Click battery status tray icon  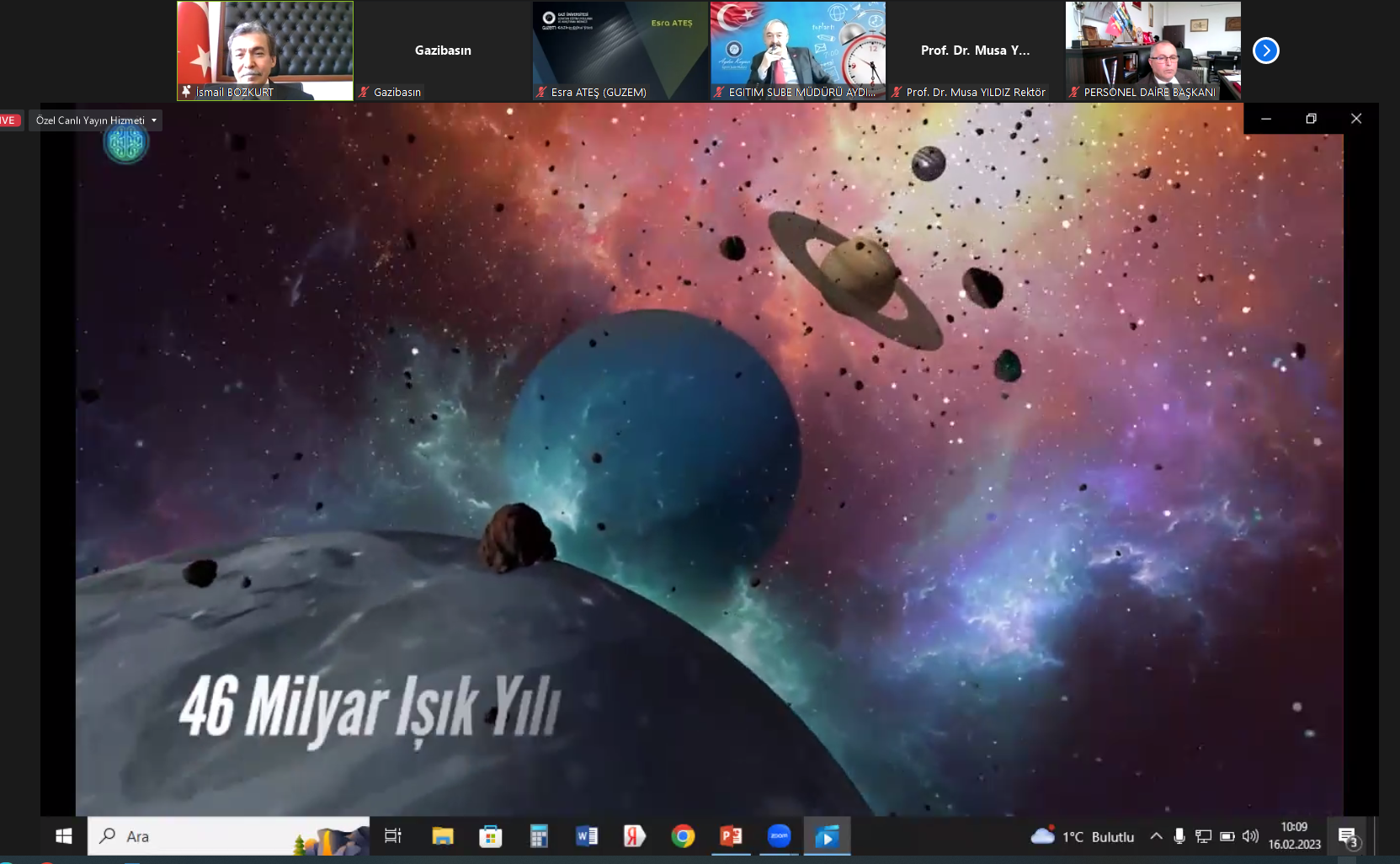pyautogui.click(x=1227, y=836)
